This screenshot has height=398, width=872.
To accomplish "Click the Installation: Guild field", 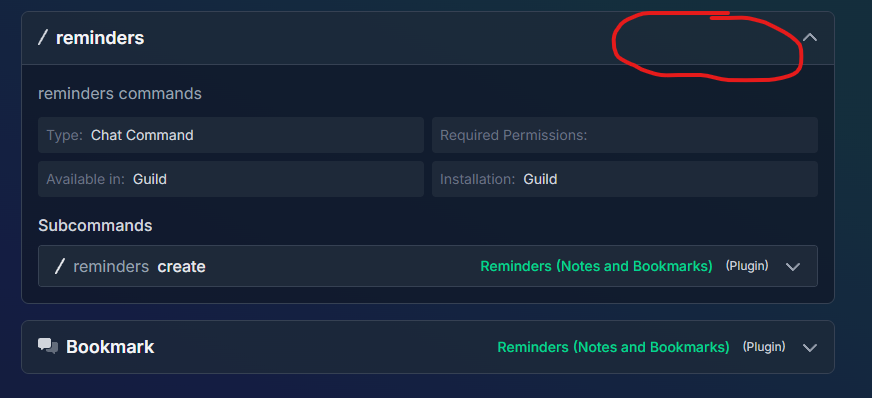I will tap(625, 179).
